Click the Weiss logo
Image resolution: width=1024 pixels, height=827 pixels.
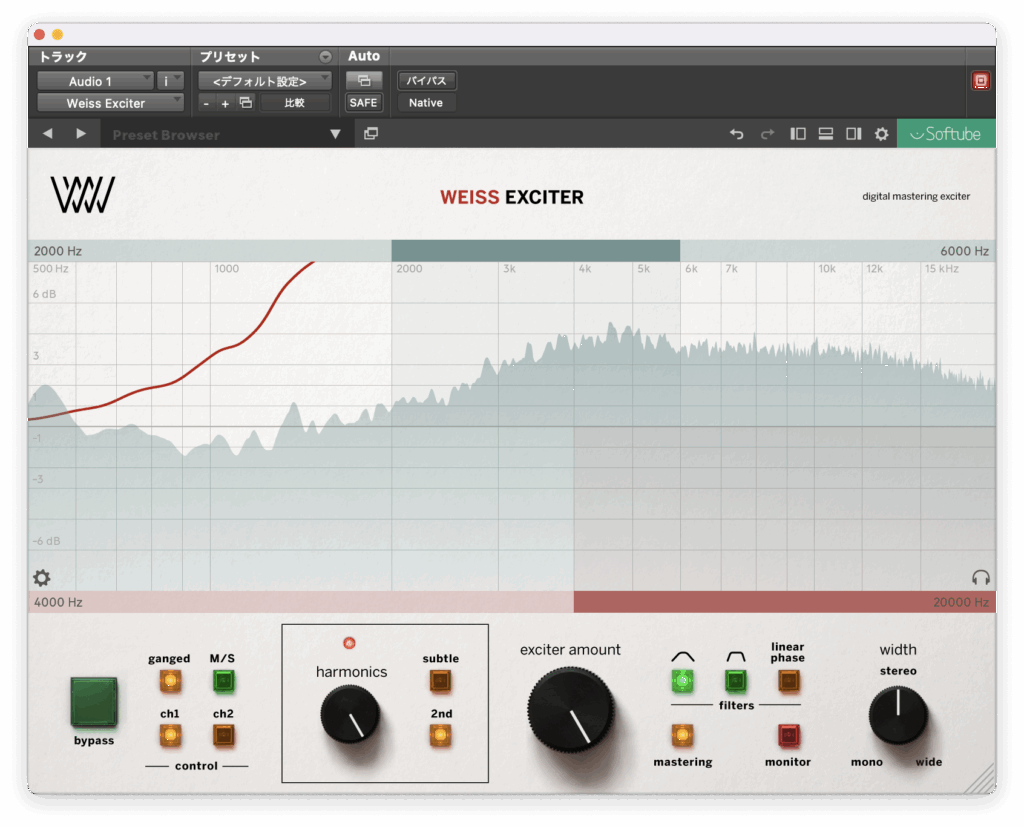83,195
